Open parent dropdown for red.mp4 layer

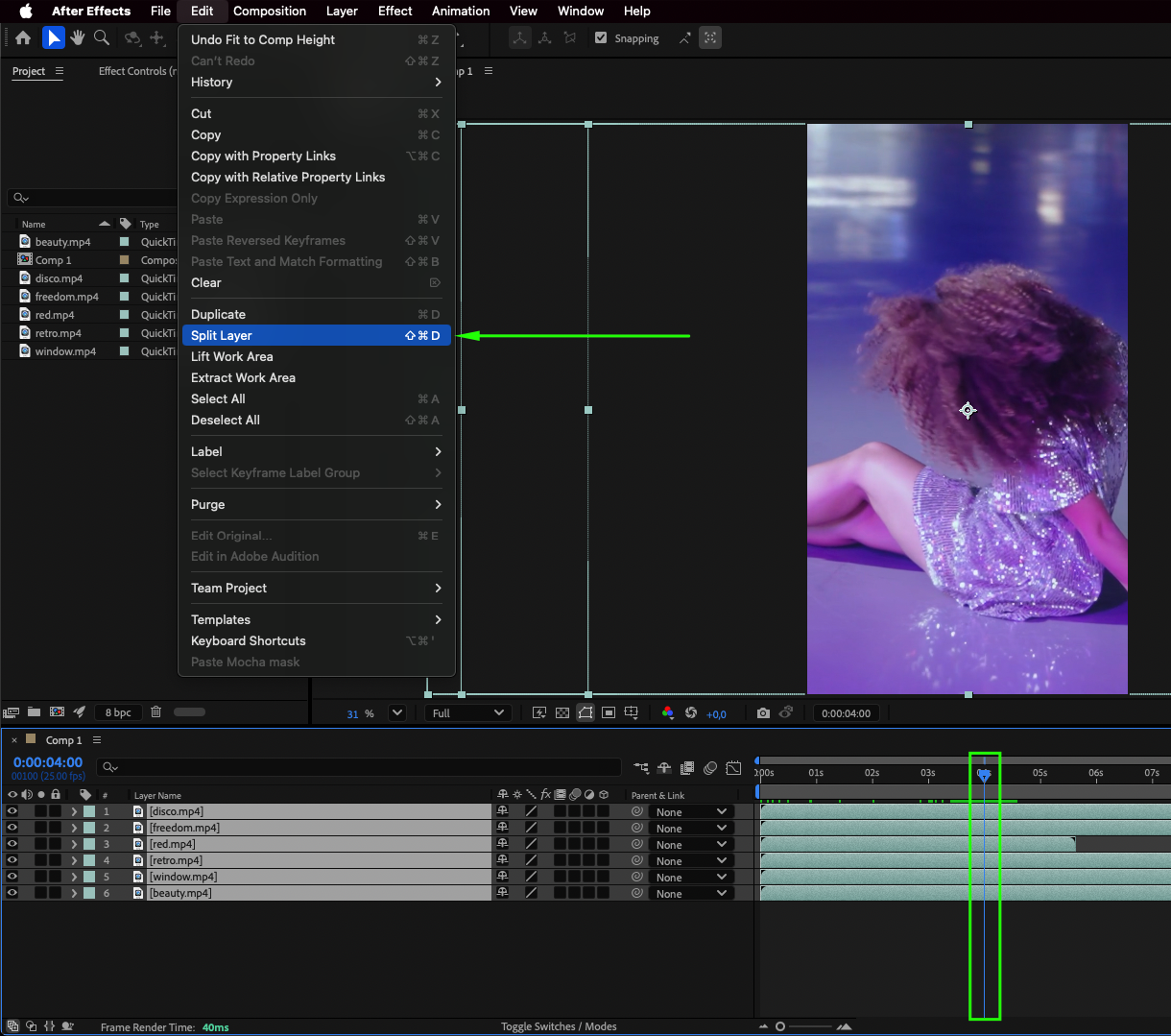[x=691, y=845]
